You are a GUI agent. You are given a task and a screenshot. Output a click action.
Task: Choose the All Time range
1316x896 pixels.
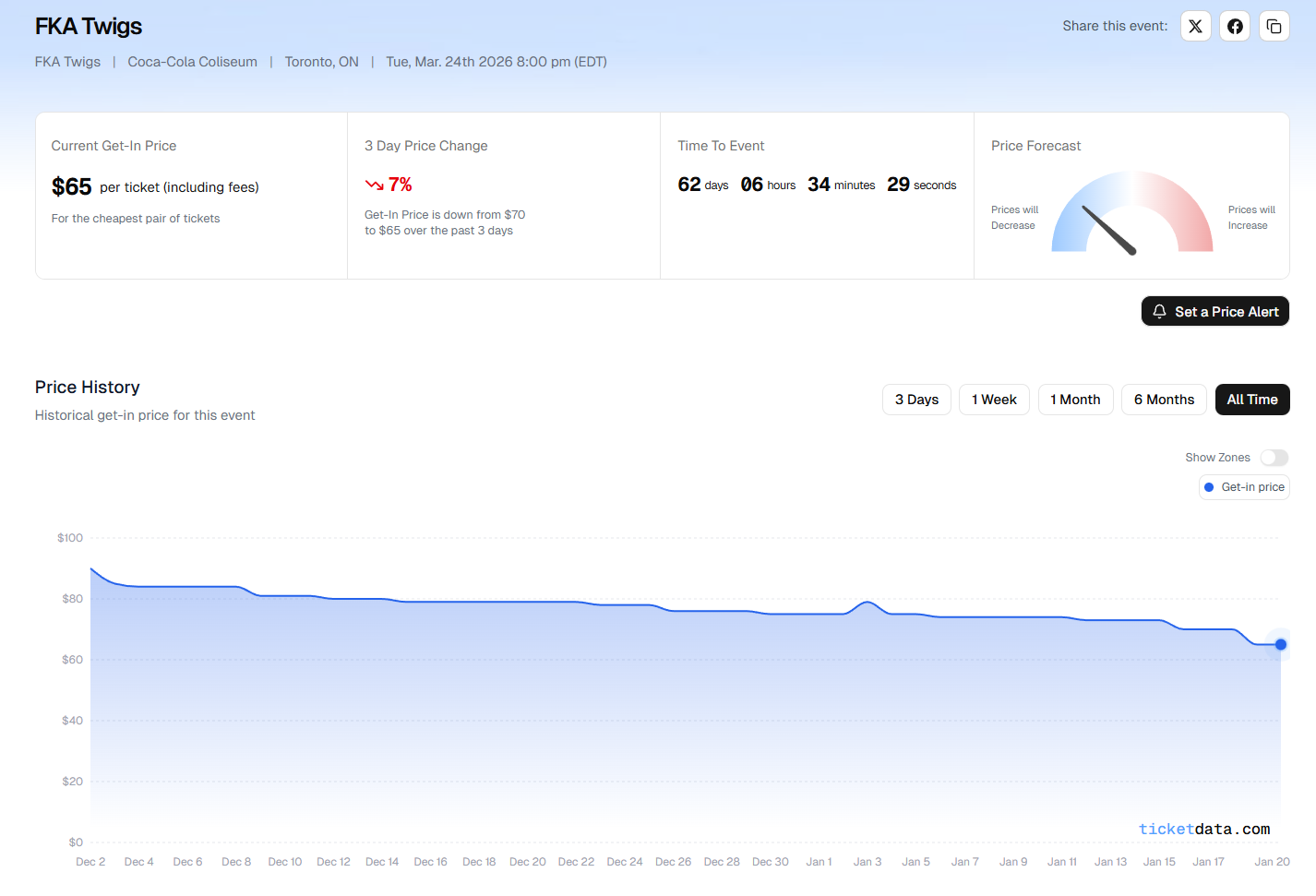pyautogui.click(x=1252, y=400)
